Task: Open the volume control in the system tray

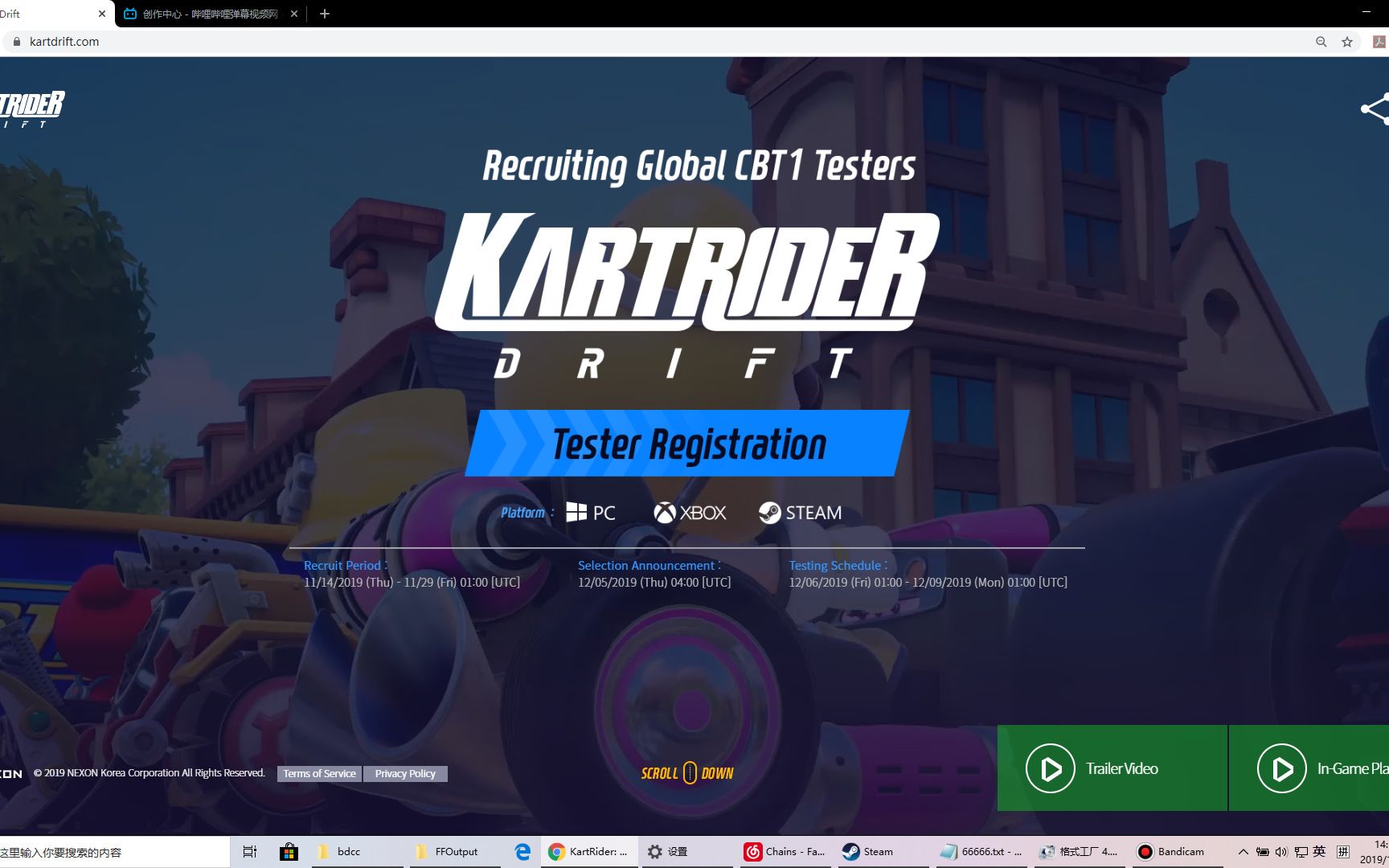Action: [1281, 852]
